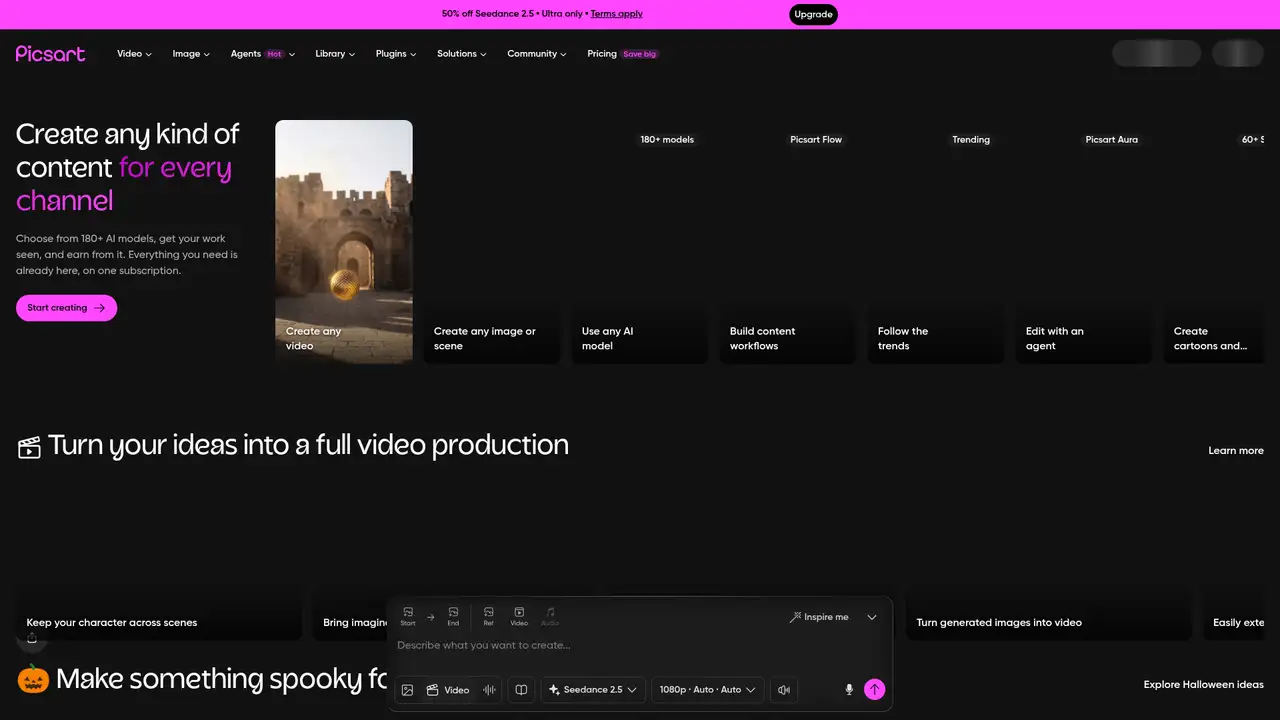1280x720 pixels.
Task: Click the Upgrade button in the banner
Action: coord(814,14)
